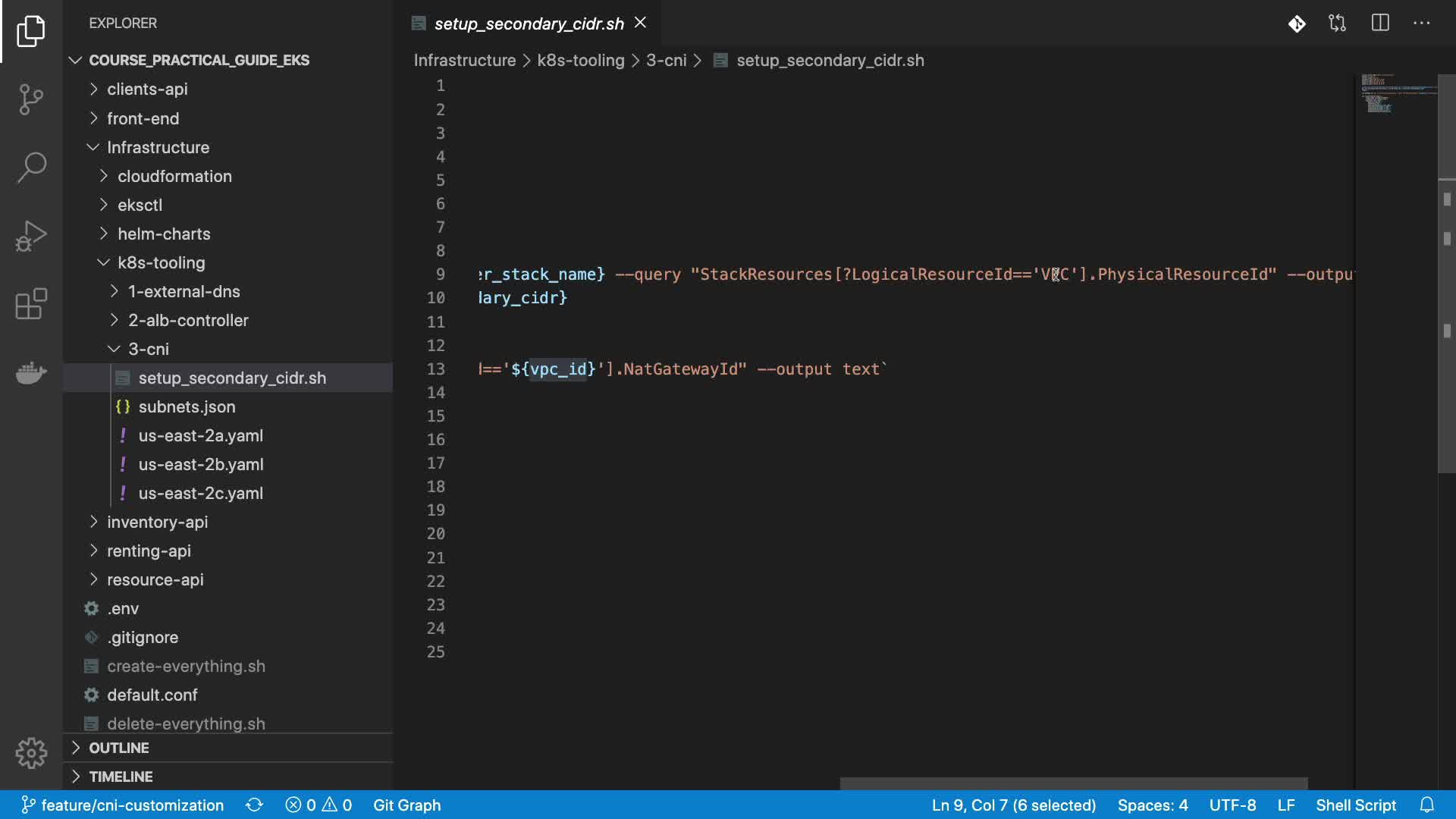The width and height of the screenshot is (1456, 819).
Task: Open the Manage gear menu
Action: click(31, 753)
